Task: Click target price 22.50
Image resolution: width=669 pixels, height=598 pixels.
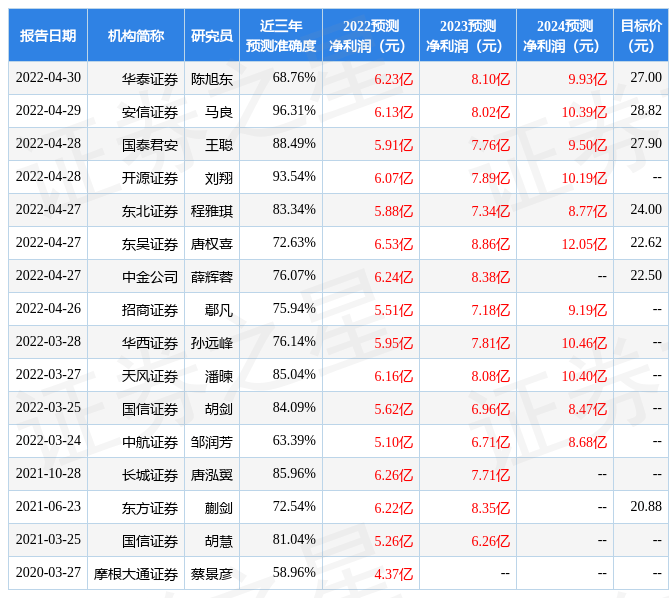Action: (646, 276)
